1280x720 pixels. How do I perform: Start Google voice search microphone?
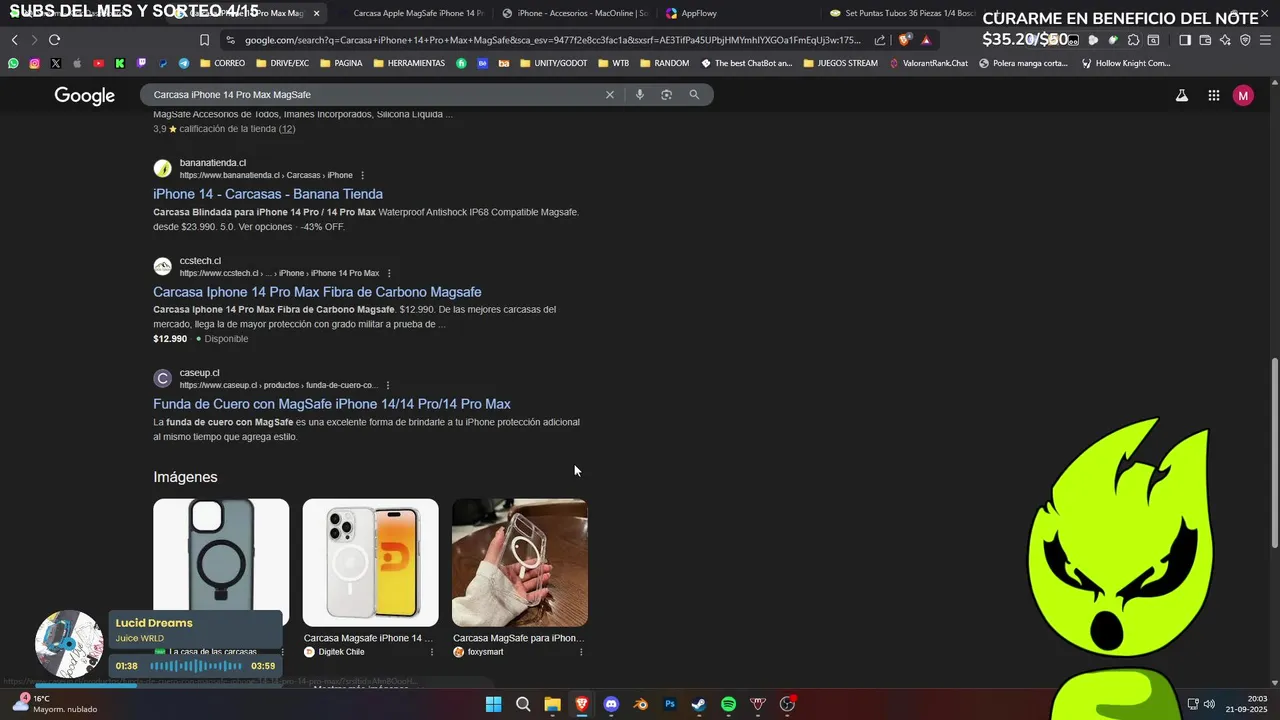click(x=640, y=94)
